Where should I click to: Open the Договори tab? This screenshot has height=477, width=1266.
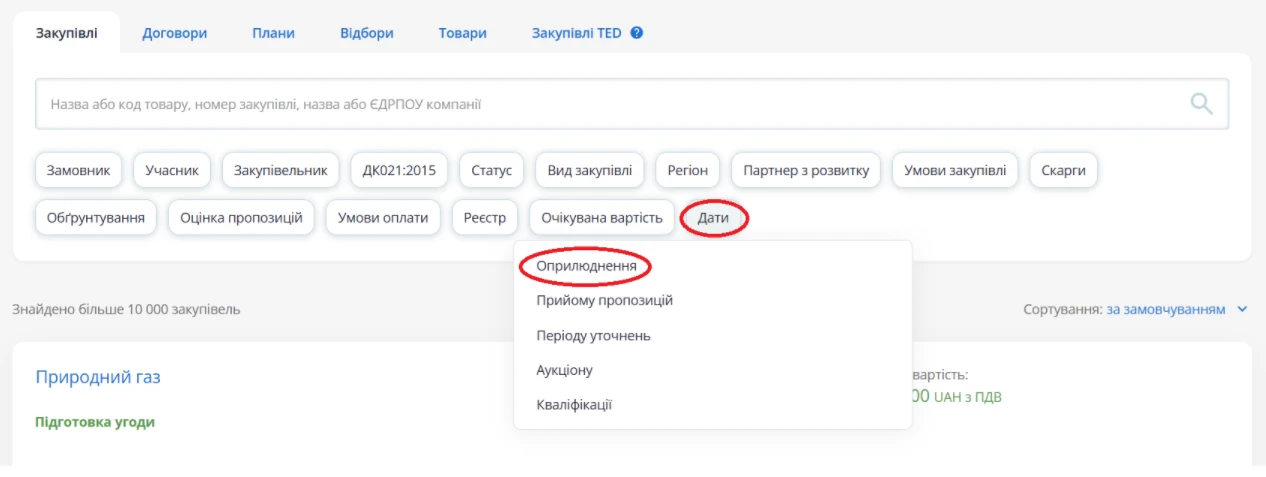174,33
